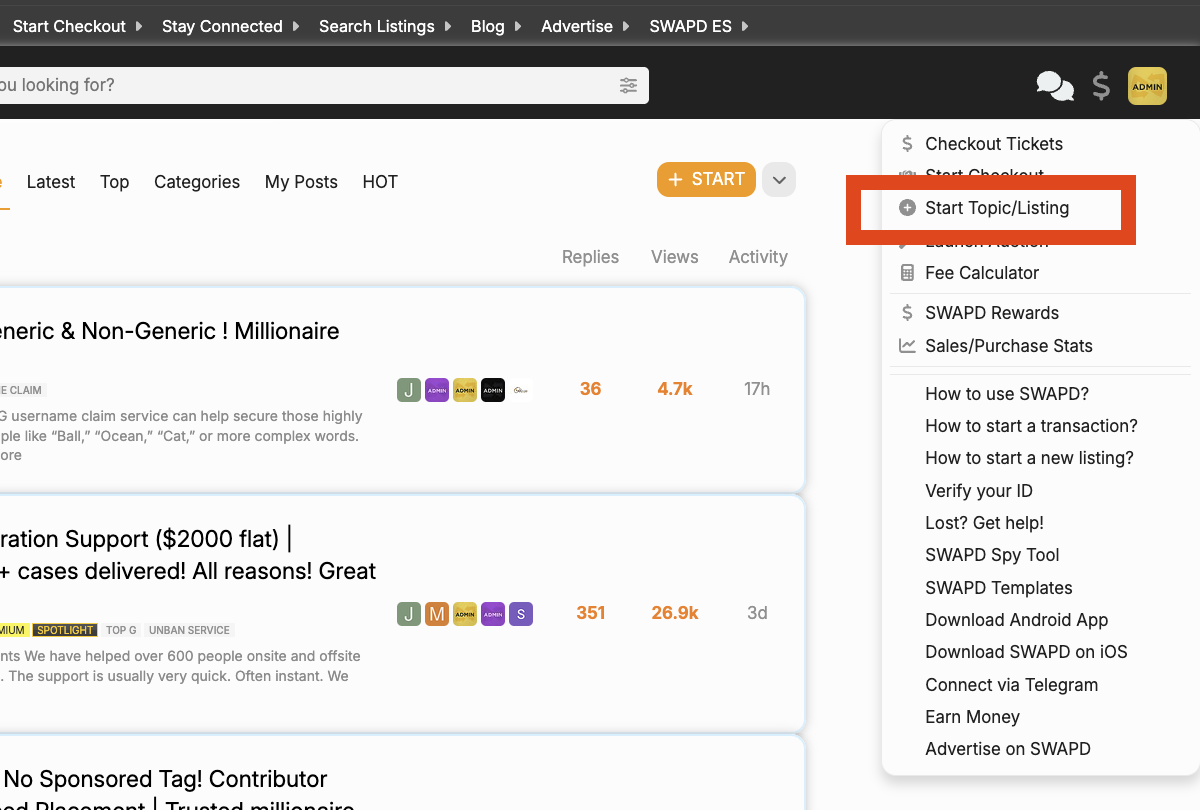Click the Download Android App link

pos(1017,620)
